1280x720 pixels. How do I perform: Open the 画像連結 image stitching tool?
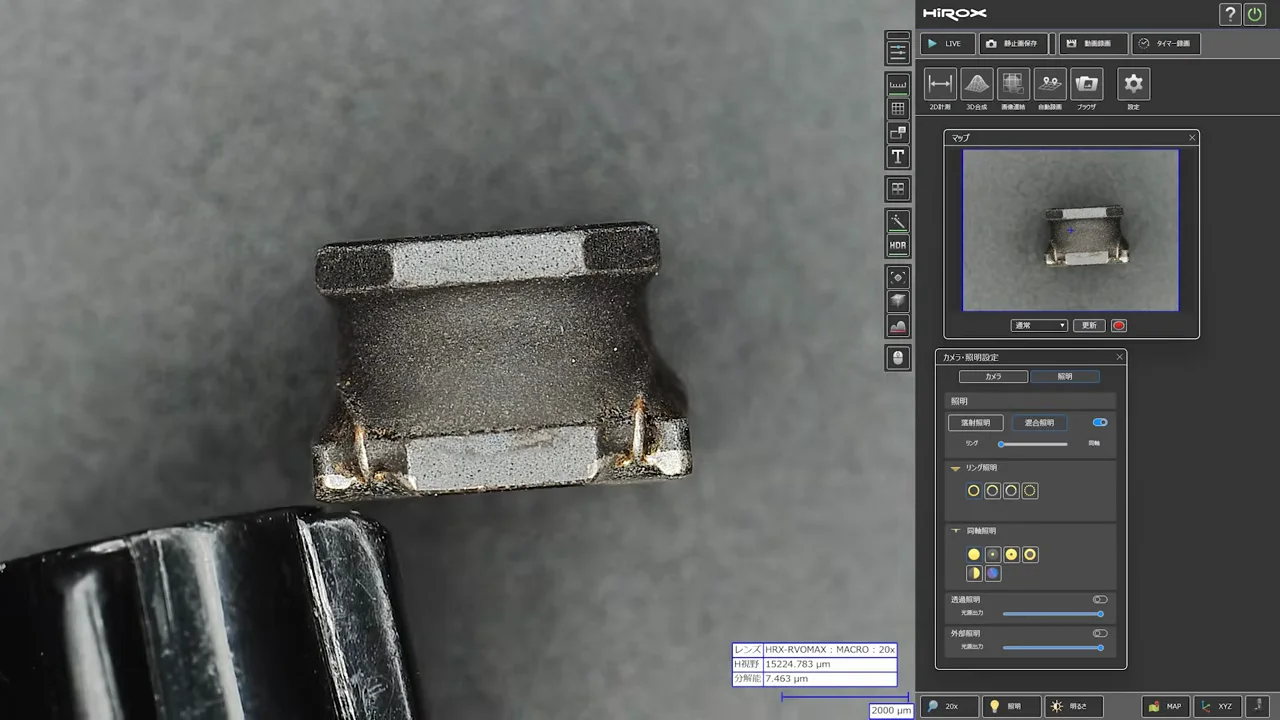1013,84
